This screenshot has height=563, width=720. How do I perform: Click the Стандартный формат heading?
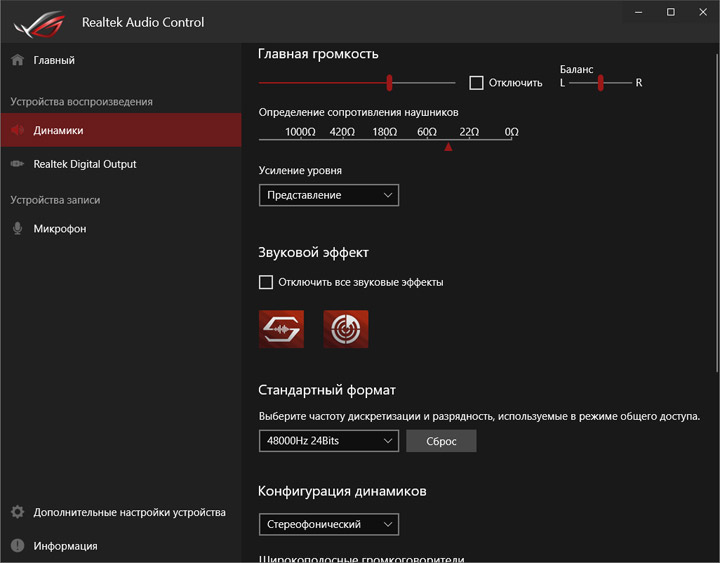tap(326, 390)
